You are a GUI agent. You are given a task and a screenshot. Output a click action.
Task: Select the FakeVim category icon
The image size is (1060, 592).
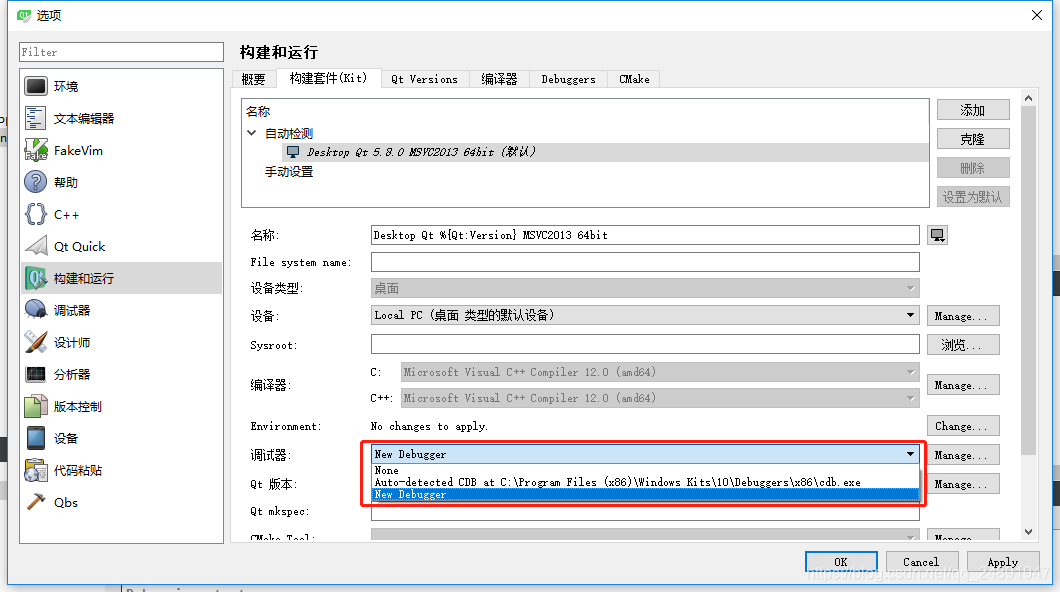click(x=36, y=150)
